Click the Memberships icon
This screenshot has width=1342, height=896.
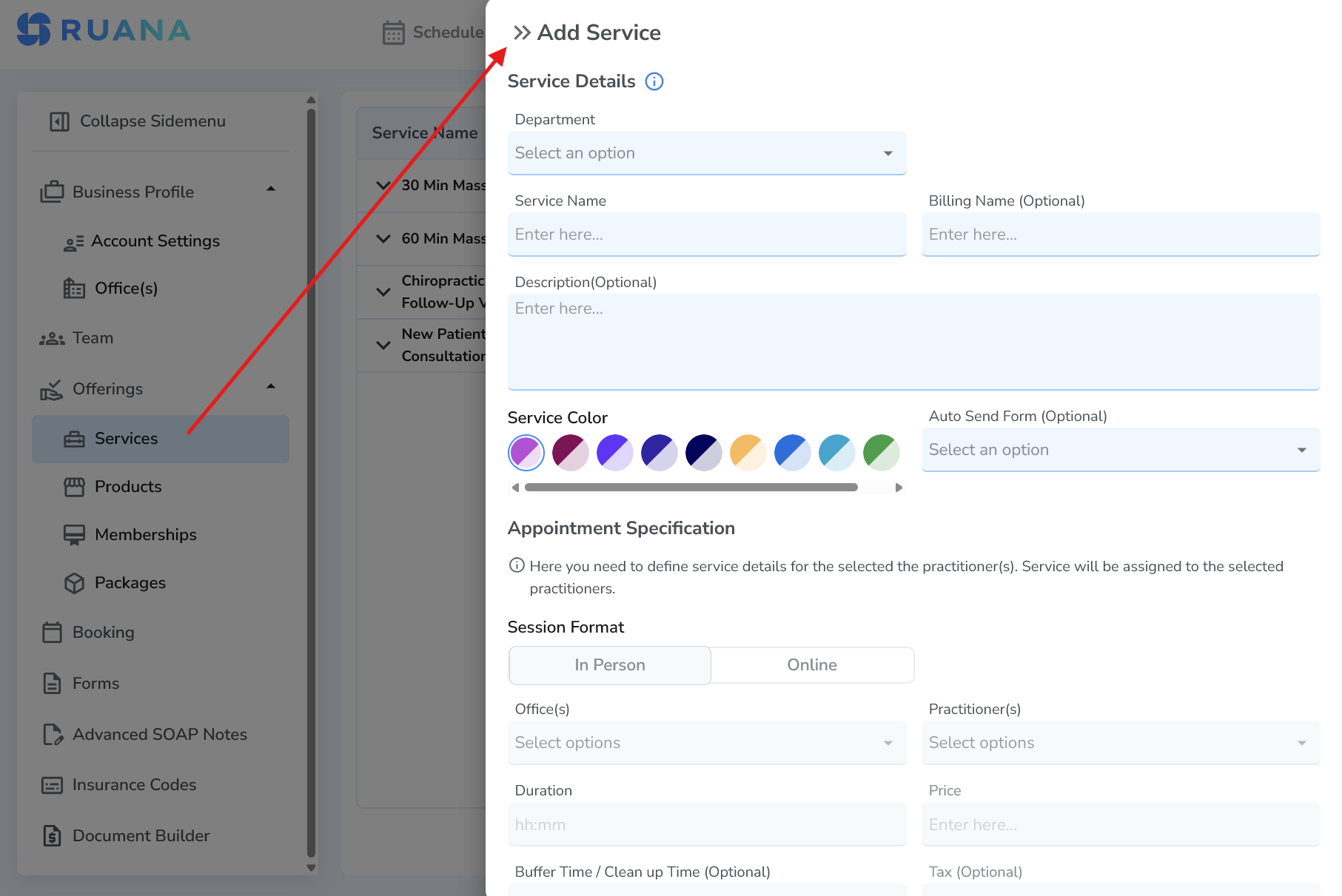pos(75,534)
